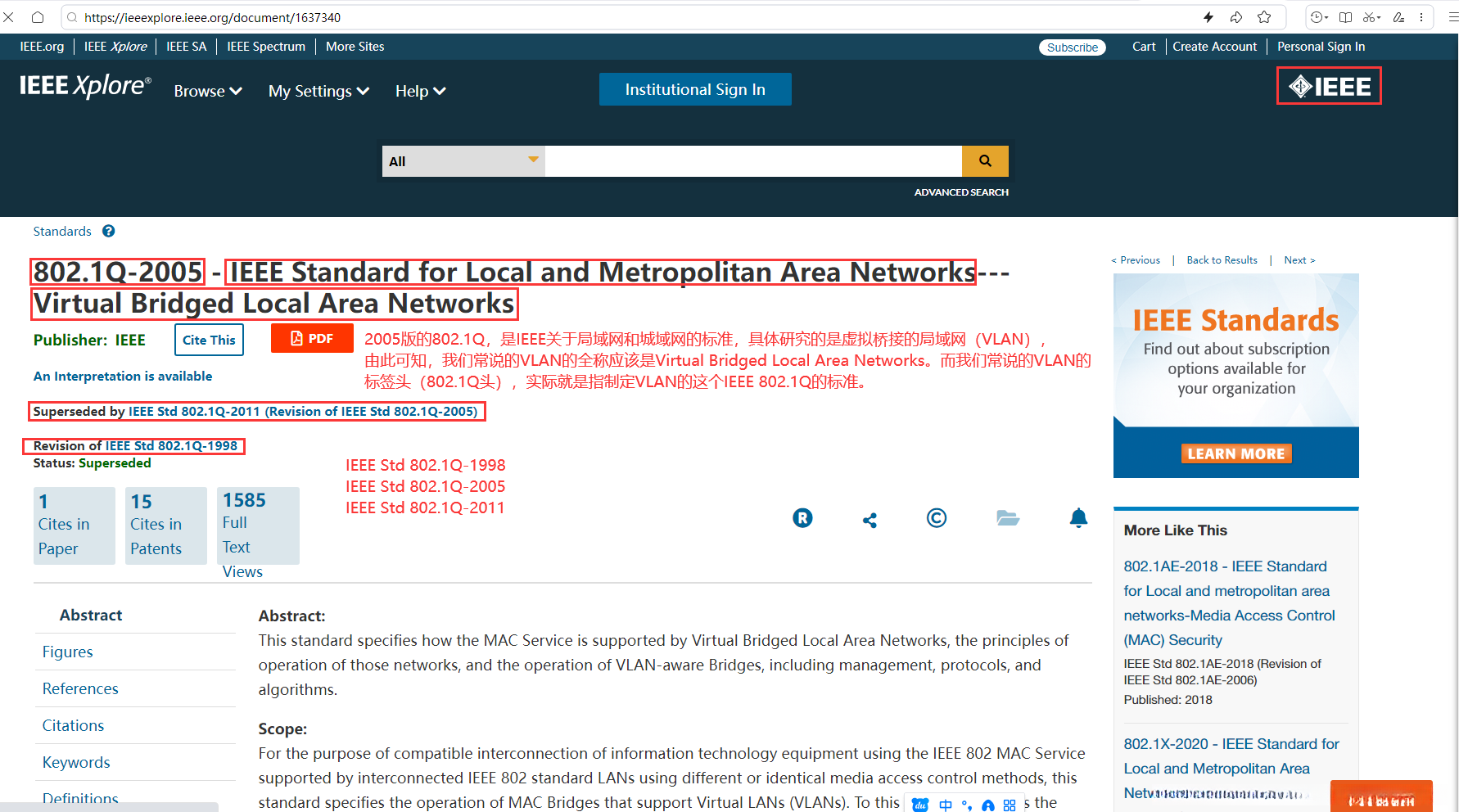Go to IEEE Xplore home logo
1459x812 pixels.
coord(85,86)
